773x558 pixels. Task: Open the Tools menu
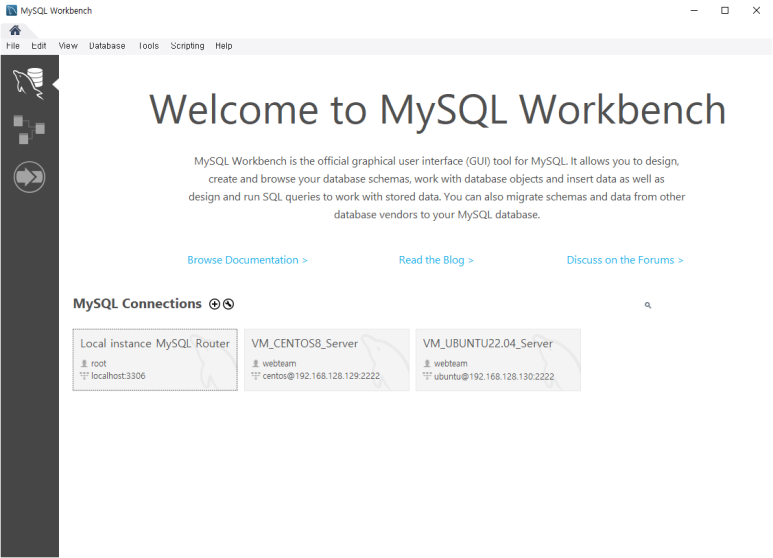coord(148,46)
